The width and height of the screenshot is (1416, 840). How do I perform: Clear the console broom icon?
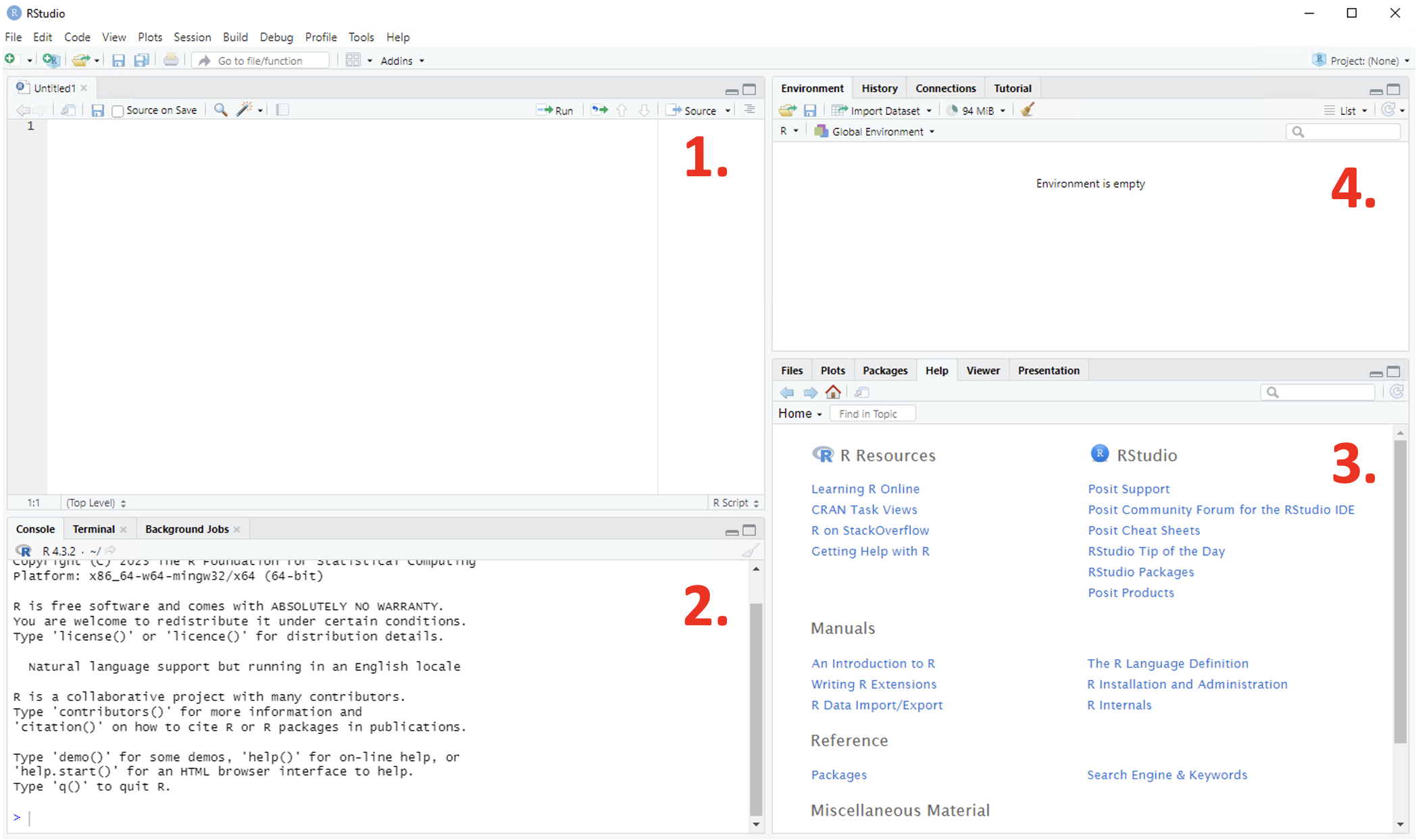(x=750, y=550)
